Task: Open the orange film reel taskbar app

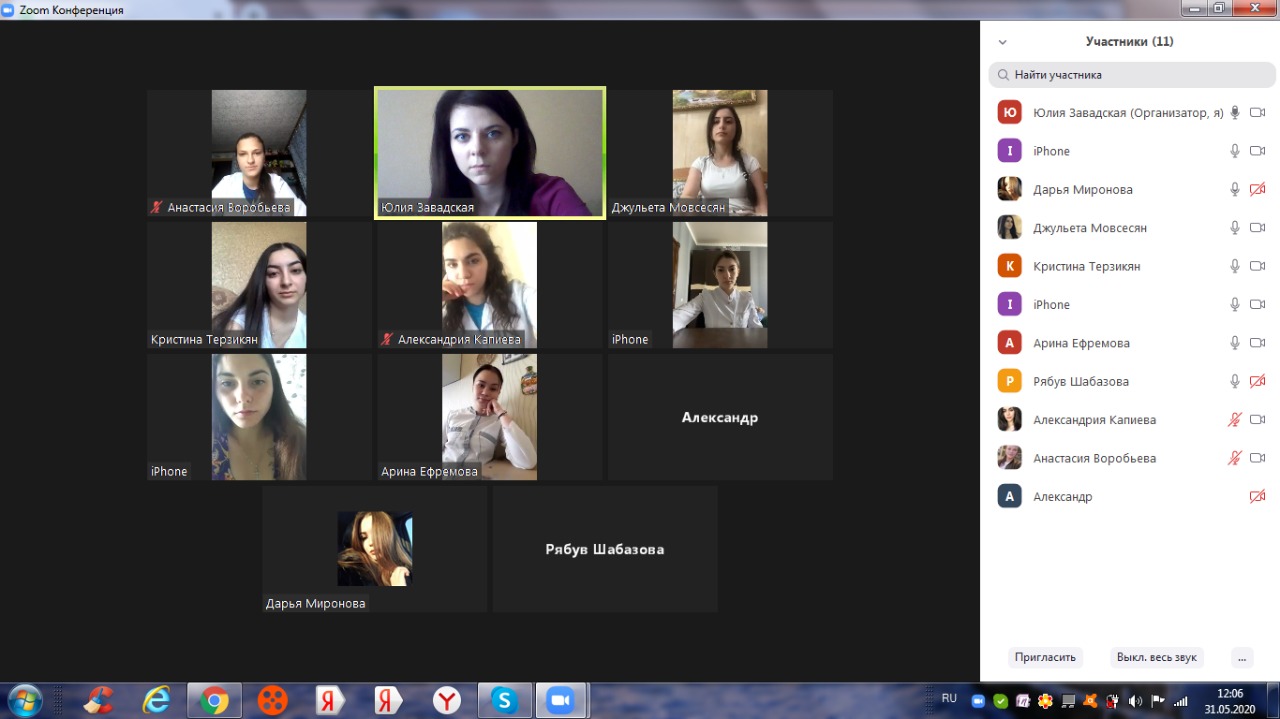Action: [x=272, y=700]
